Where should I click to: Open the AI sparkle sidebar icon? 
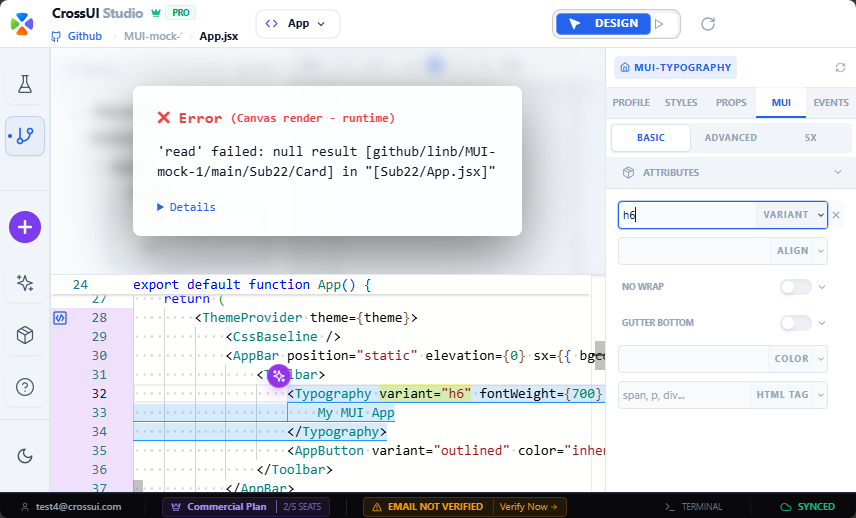(25, 283)
